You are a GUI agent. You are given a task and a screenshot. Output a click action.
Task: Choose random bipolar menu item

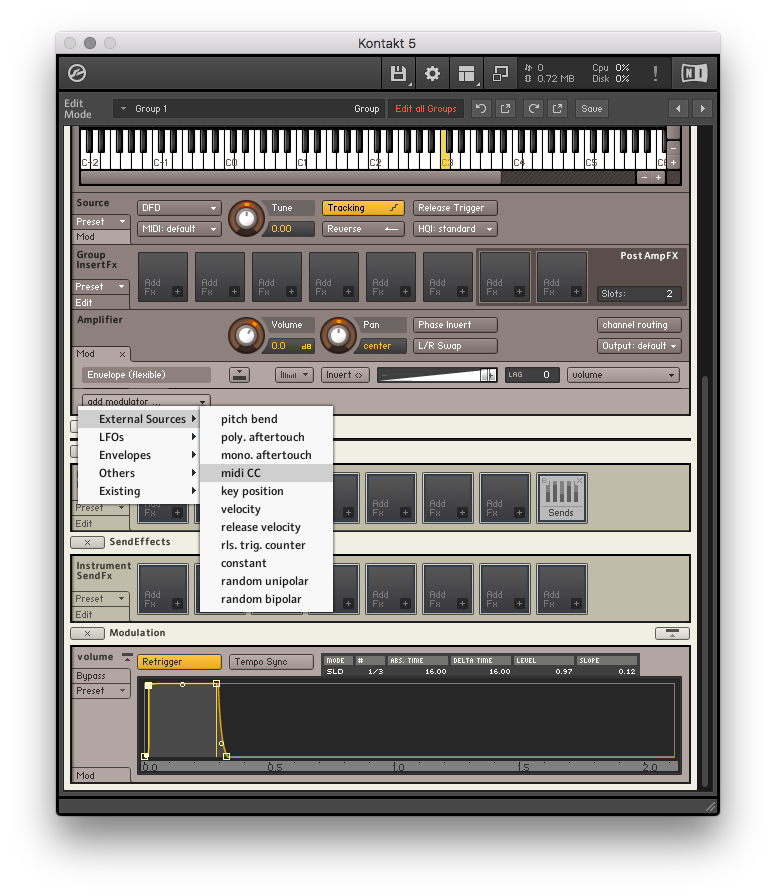click(x=266, y=599)
